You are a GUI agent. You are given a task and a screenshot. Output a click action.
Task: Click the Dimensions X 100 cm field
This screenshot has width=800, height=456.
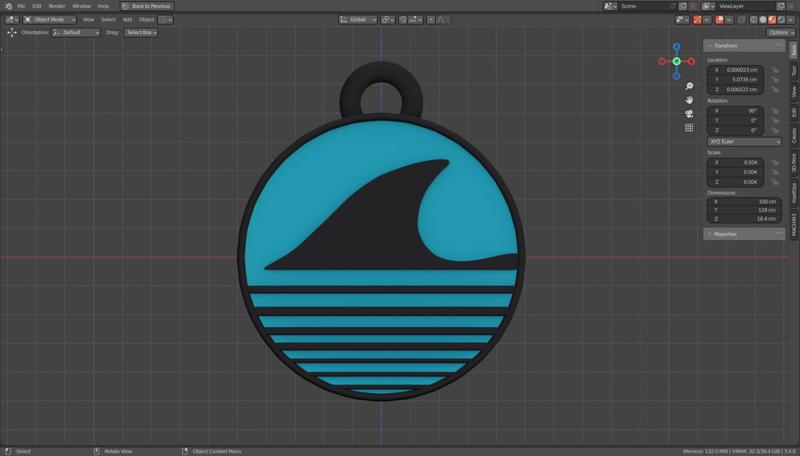click(x=744, y=201)
